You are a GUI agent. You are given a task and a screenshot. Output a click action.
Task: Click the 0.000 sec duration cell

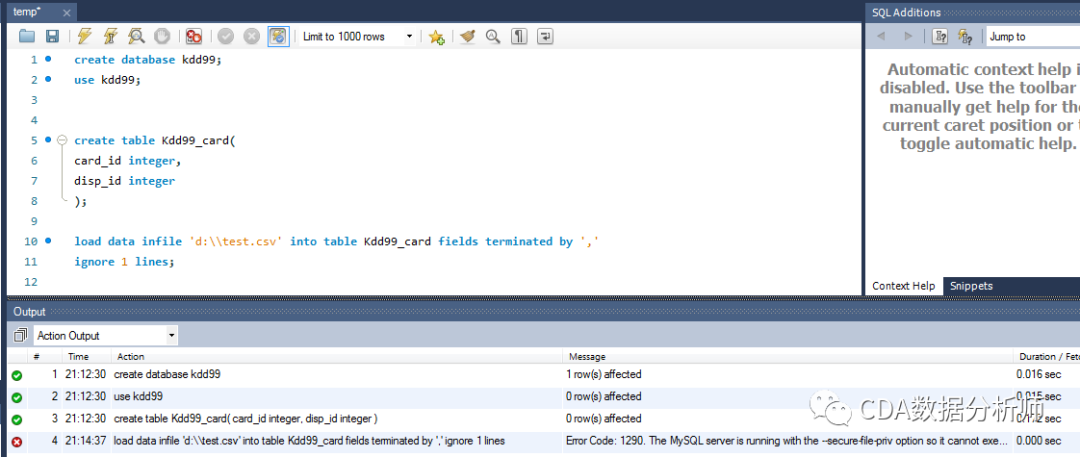(x=1040, y=440)
